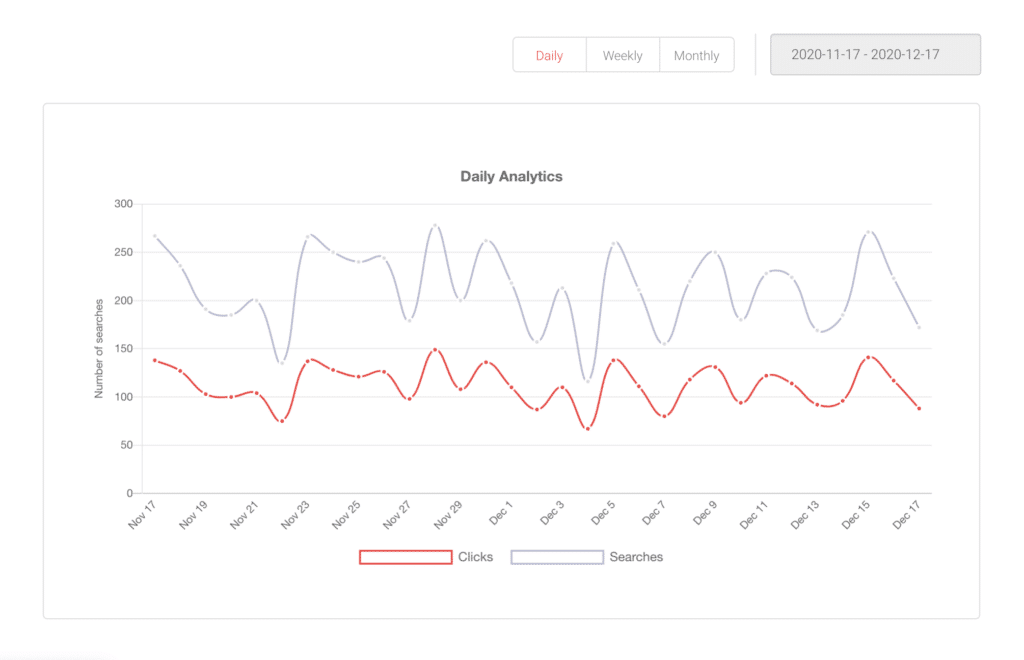Image resolution: width=1024 pixels, height=660 pixels.
Task: Switch to the Monthly view tab
Action: tap(696, 55)
